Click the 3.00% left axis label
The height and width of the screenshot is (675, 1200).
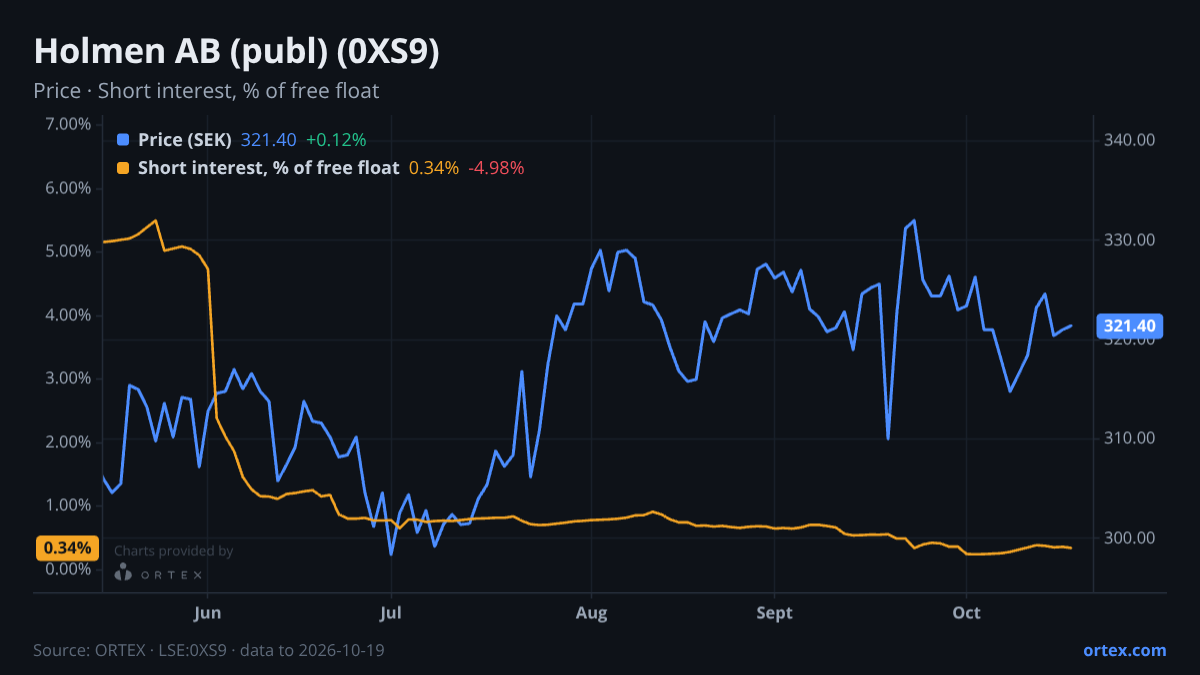click(x=68, y=378)
